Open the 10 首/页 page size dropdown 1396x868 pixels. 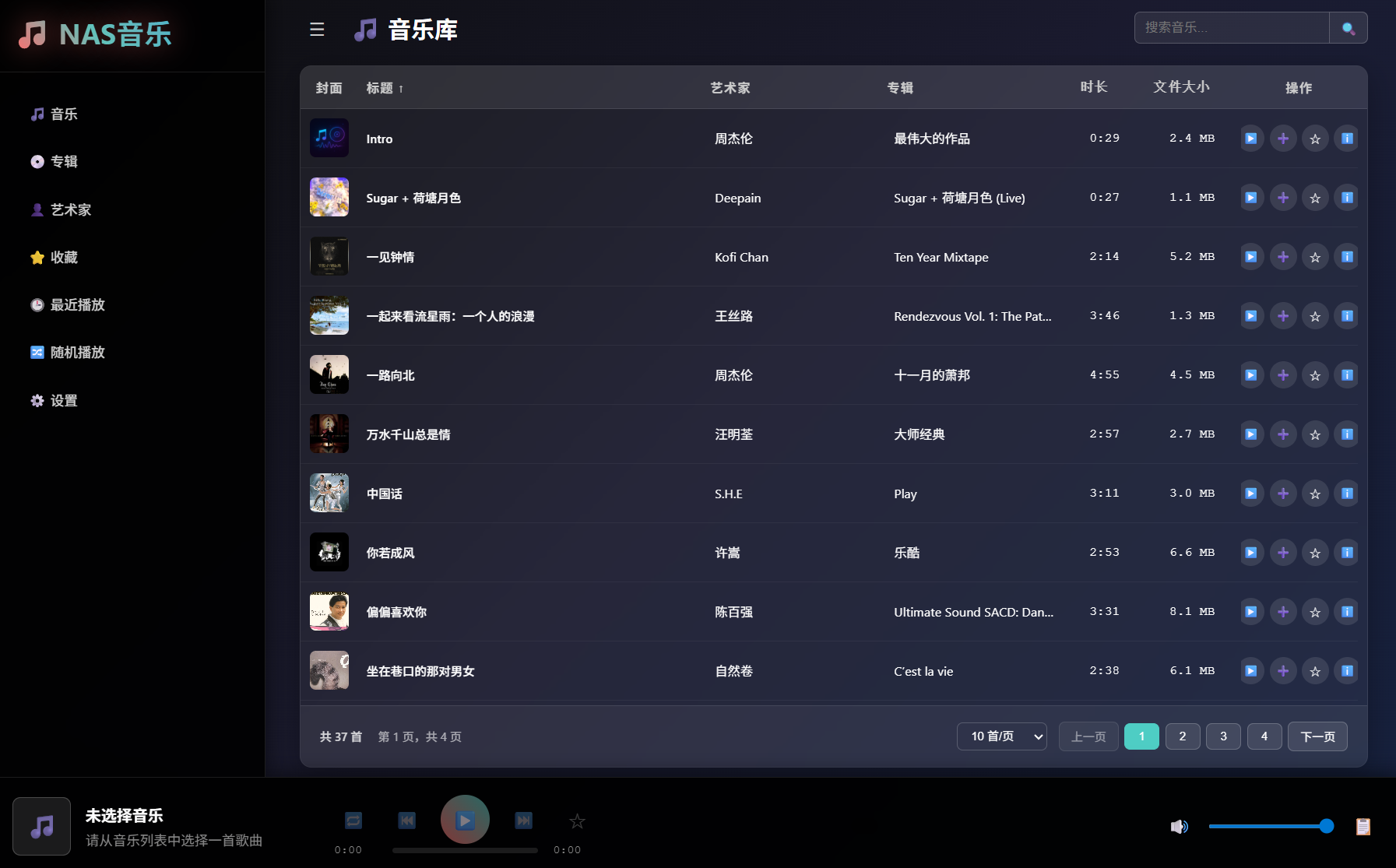point(1001,736)
